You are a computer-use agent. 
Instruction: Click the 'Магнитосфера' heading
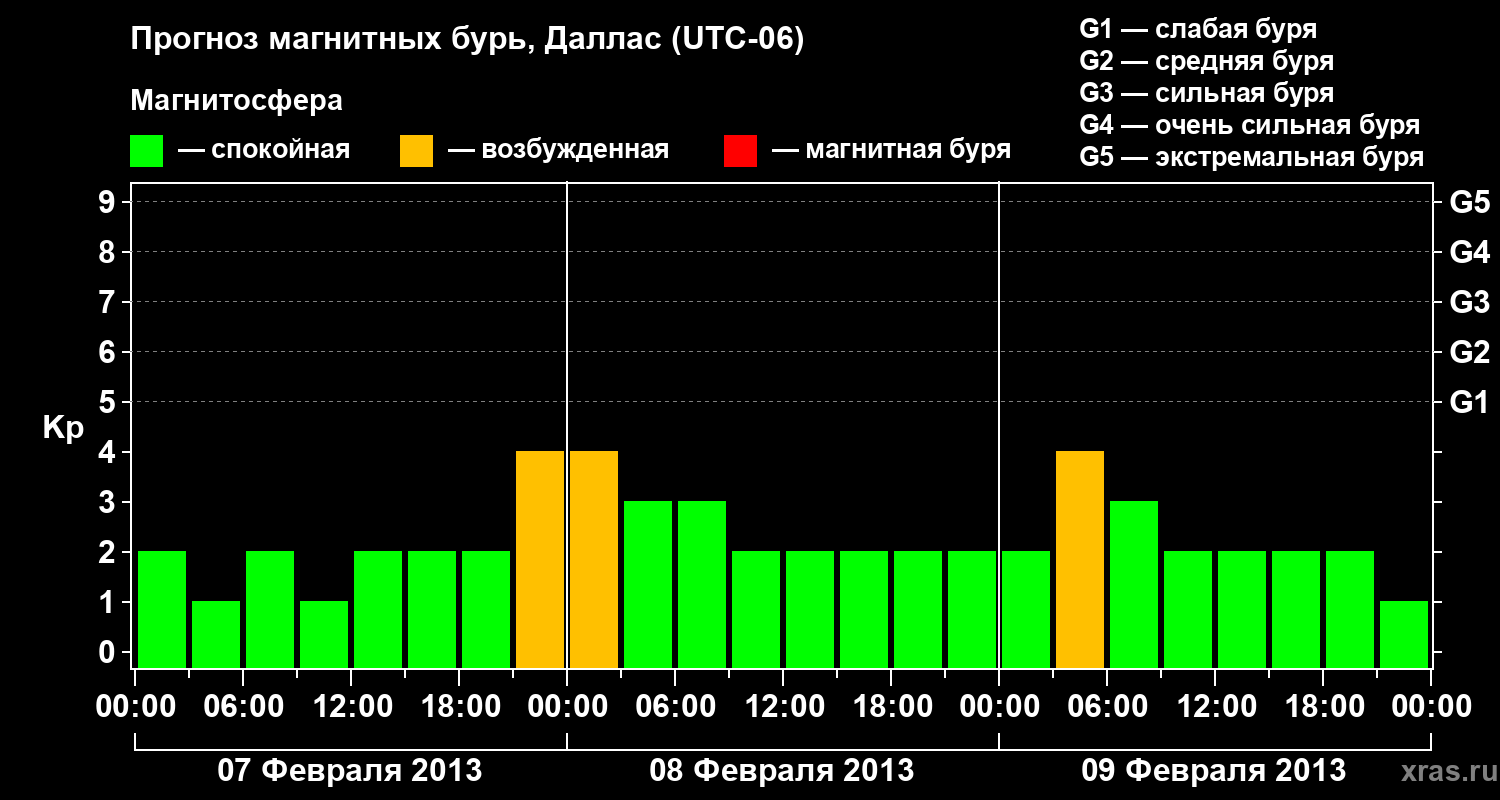pyautogui.click(x=237, y=101)
